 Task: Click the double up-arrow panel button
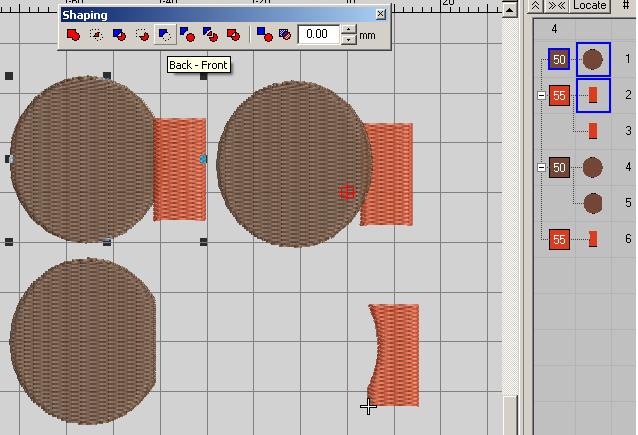[537, 6]
